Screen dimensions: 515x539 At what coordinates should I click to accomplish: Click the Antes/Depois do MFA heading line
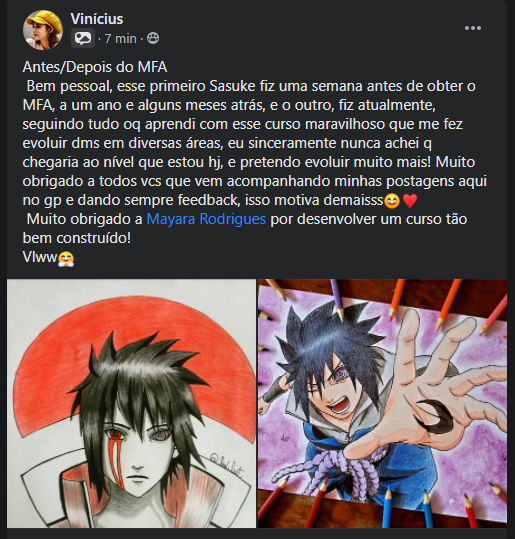click(95, 67)
